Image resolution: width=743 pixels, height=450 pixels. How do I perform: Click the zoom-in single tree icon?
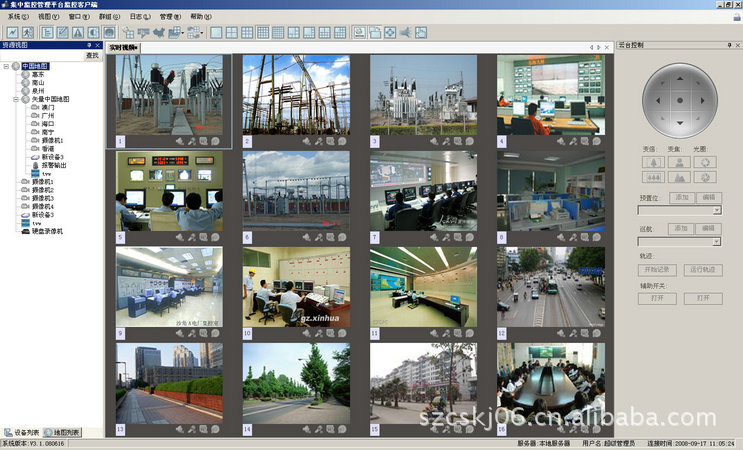click(x=653, y=161)
